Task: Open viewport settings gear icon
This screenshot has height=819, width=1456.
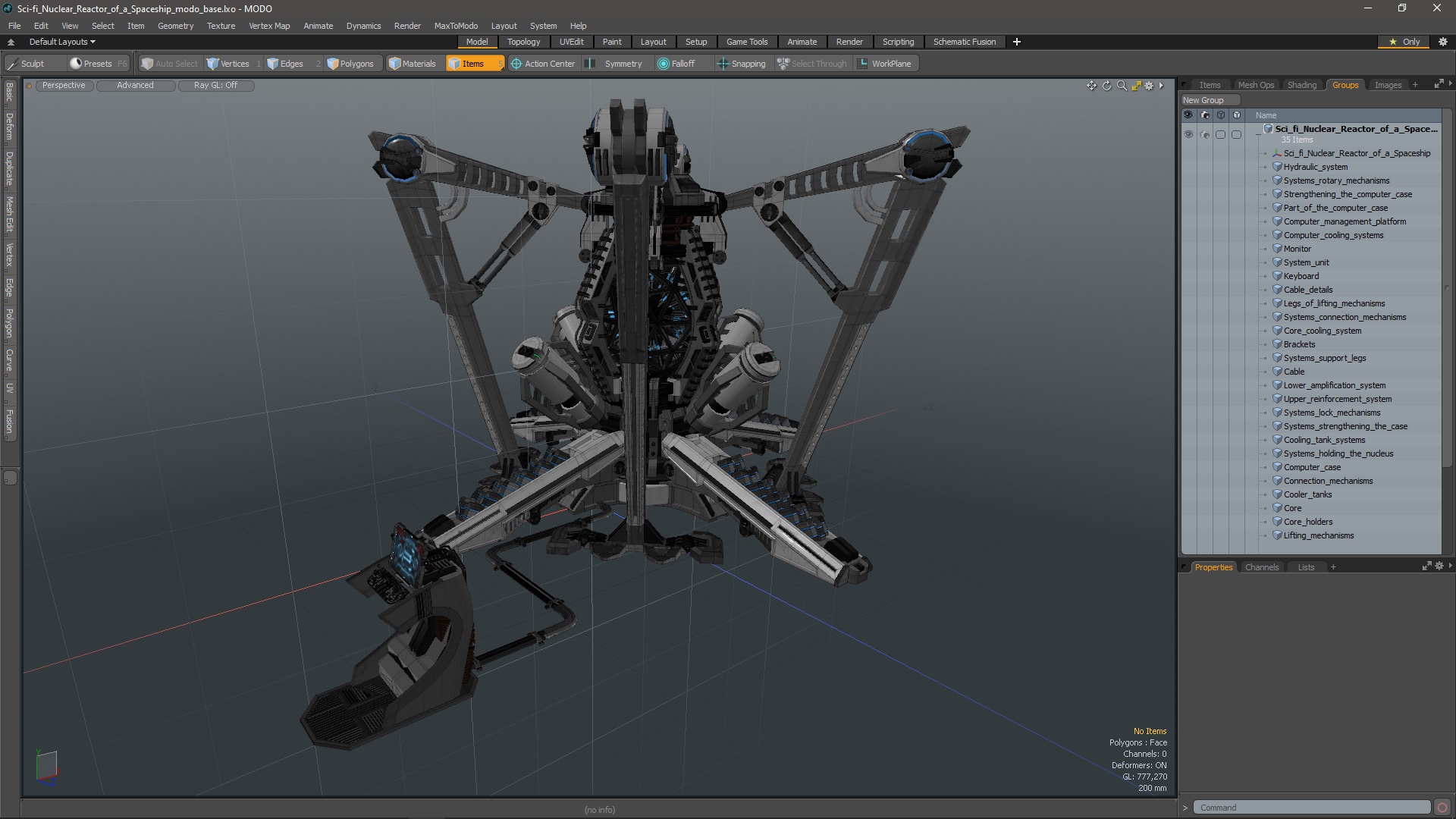Action: click(1149, 86)
